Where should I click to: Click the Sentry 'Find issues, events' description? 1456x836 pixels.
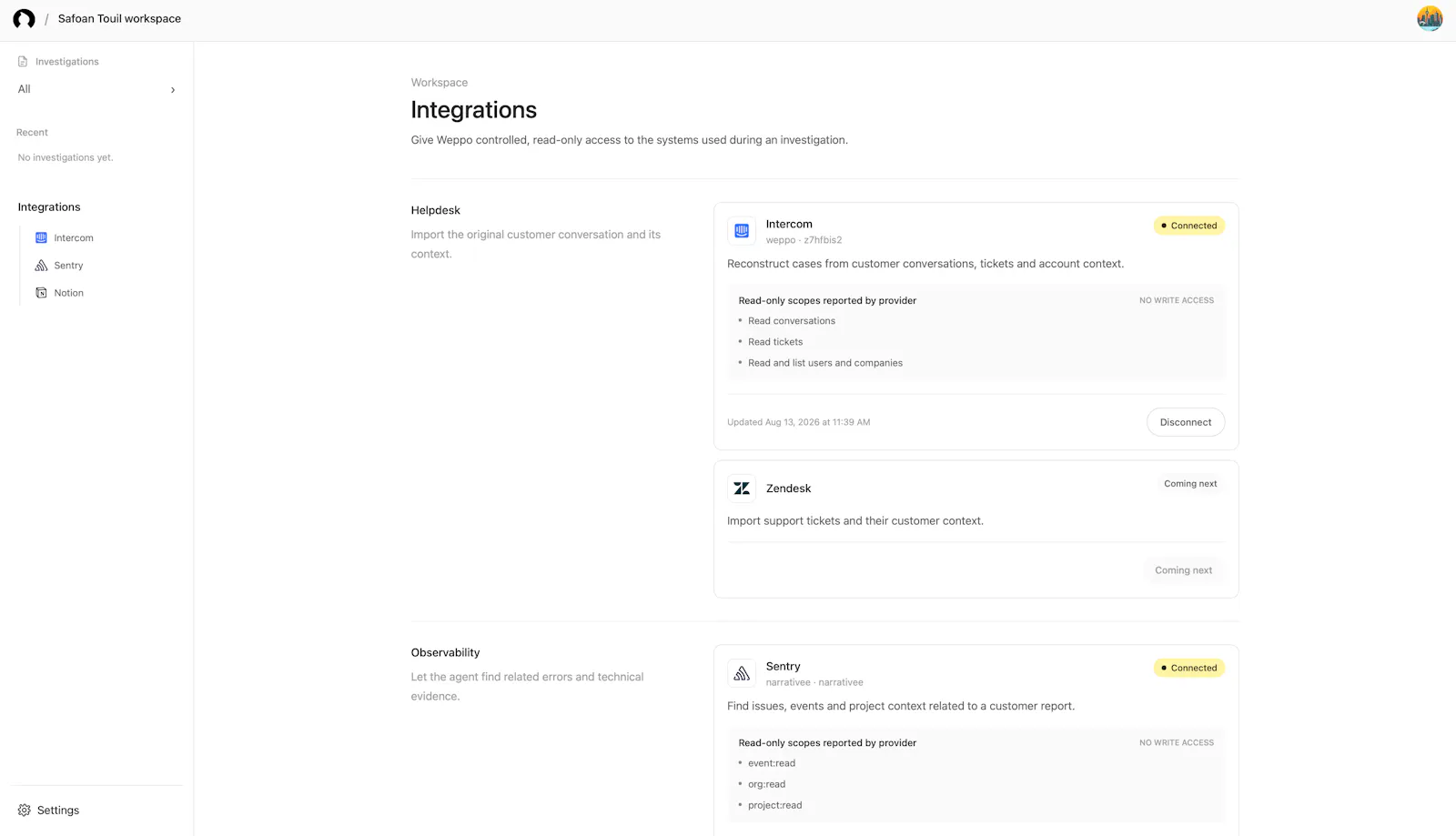click(x=901, y=706)
